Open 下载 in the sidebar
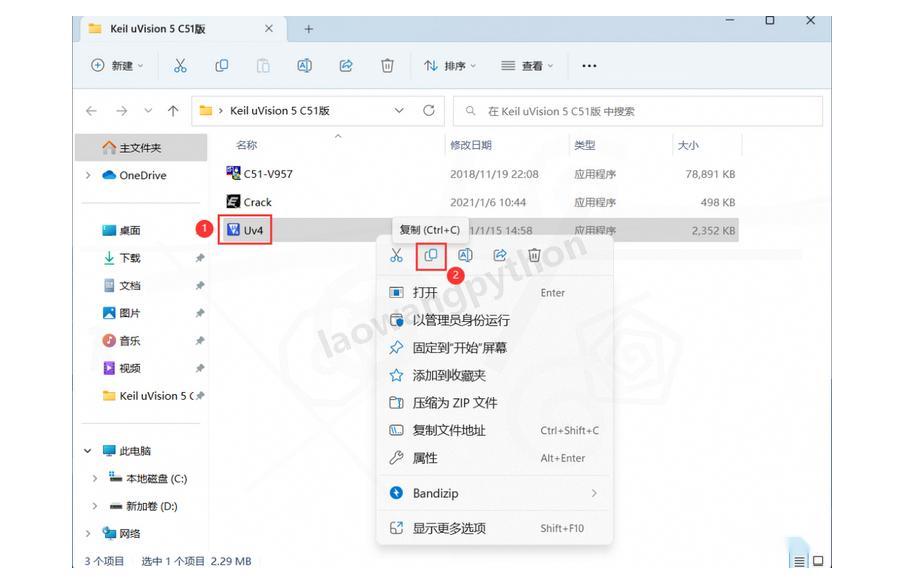The image size is (905, 585). (121, 258)
